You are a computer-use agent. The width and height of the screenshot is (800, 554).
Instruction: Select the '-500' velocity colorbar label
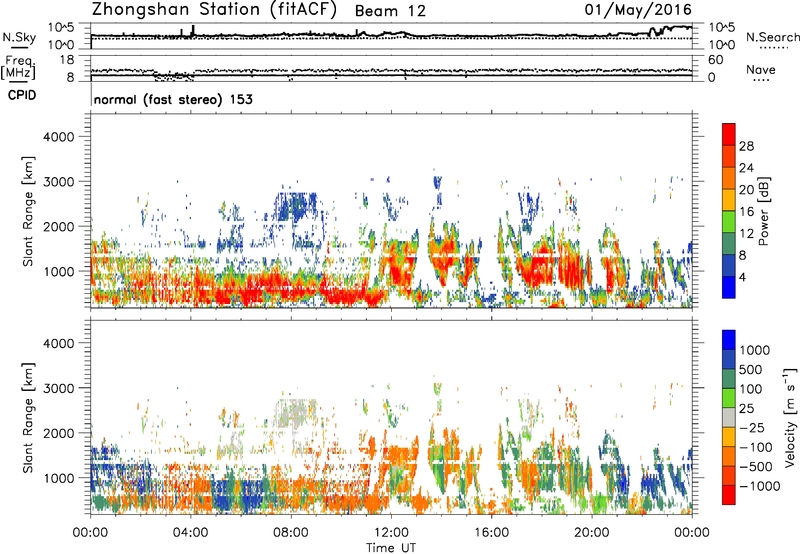click(756, 466)
